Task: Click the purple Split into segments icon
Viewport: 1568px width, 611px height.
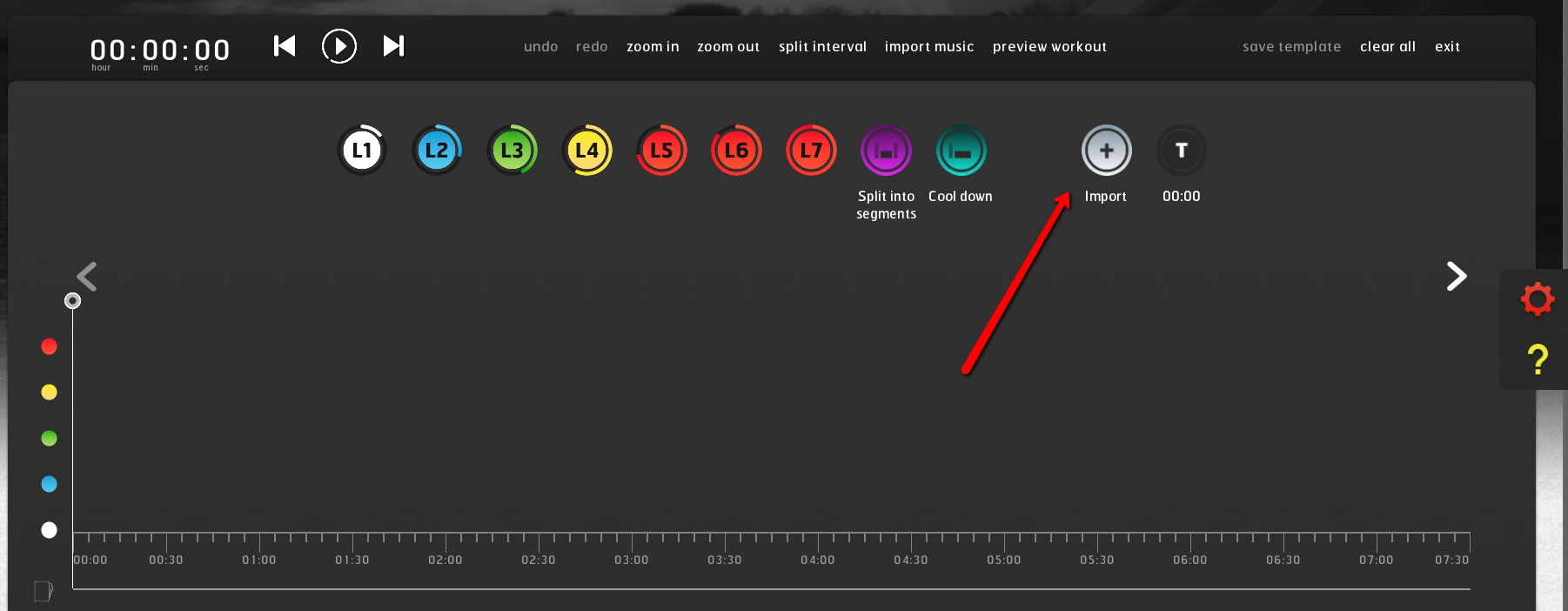Action: [x=886, y=151]
